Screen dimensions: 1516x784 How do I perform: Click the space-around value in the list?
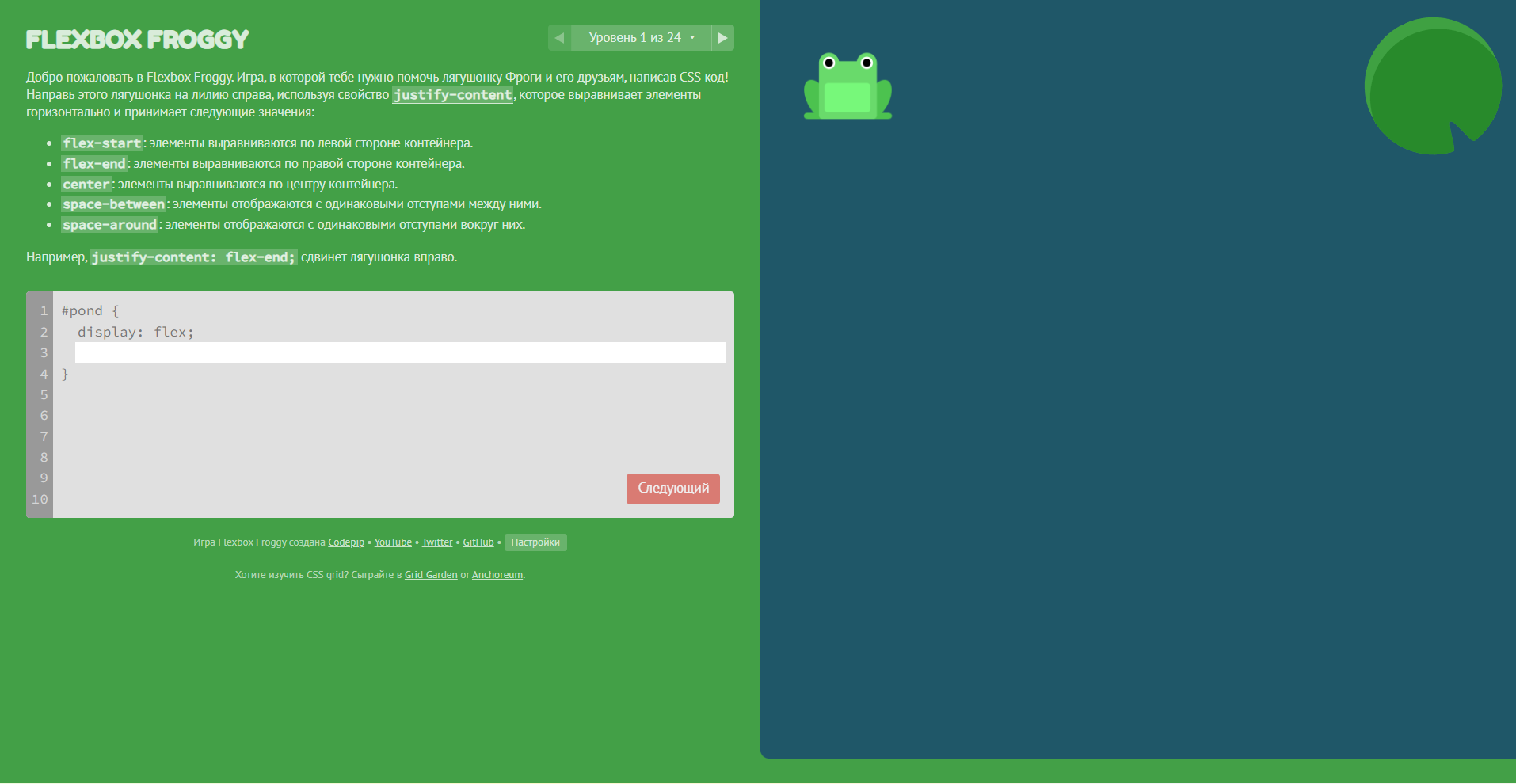coord(110,225)
